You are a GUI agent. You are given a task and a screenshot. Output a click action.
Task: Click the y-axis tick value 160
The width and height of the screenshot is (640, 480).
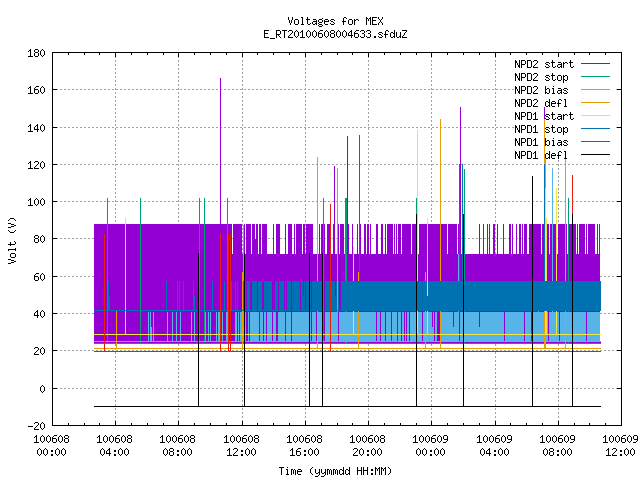(36, 90)
